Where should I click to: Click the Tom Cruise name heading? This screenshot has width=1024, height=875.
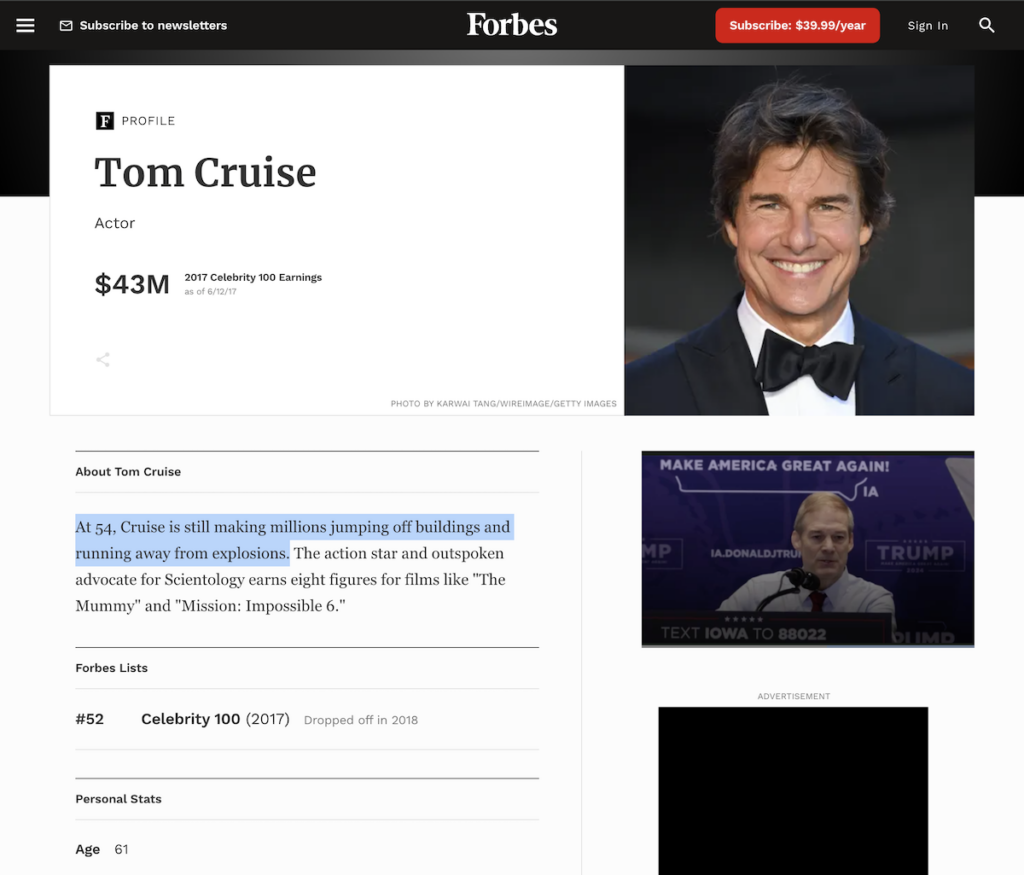(x=205, y=172)
